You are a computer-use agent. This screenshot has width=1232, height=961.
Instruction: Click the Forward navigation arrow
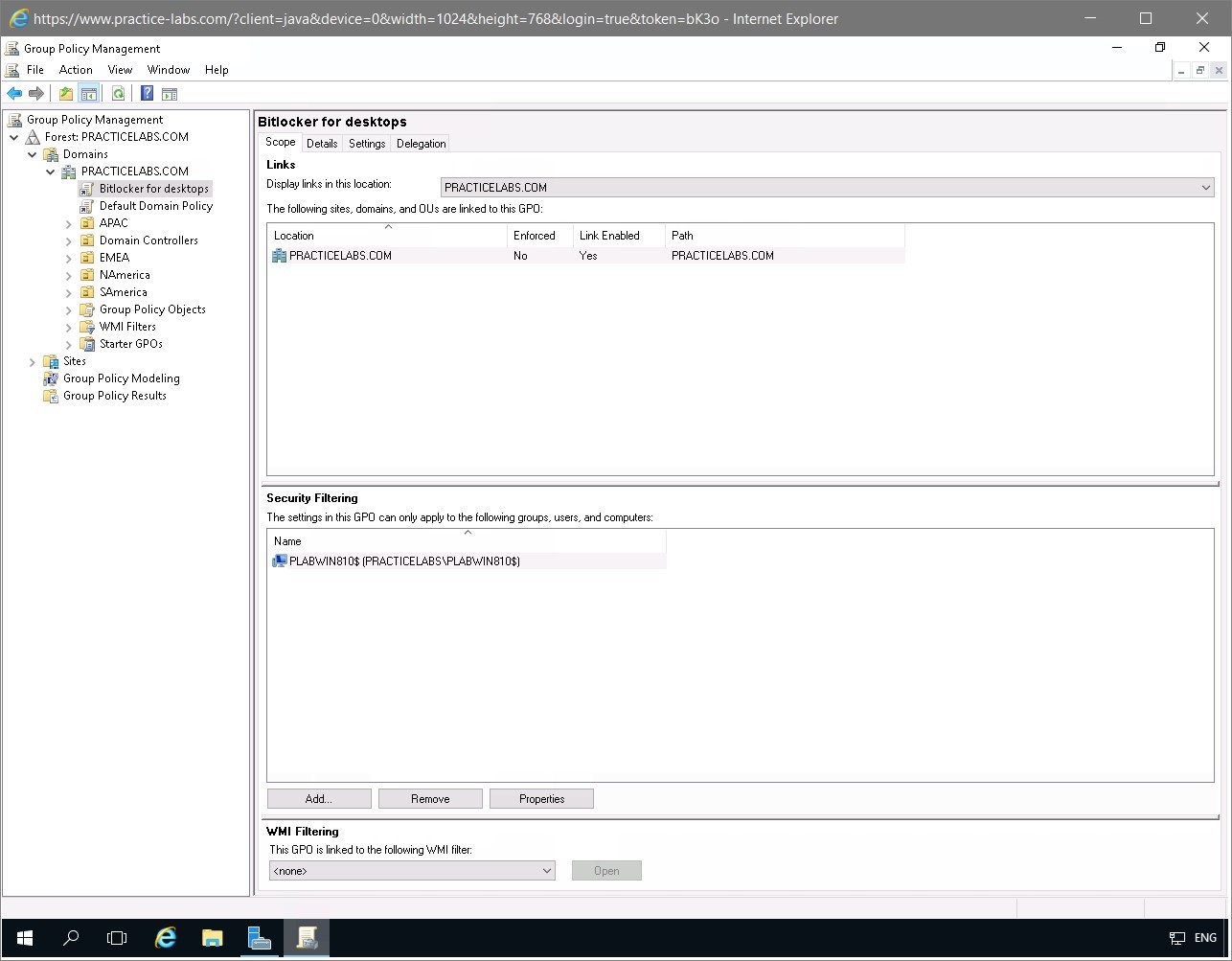coord(36,92)
